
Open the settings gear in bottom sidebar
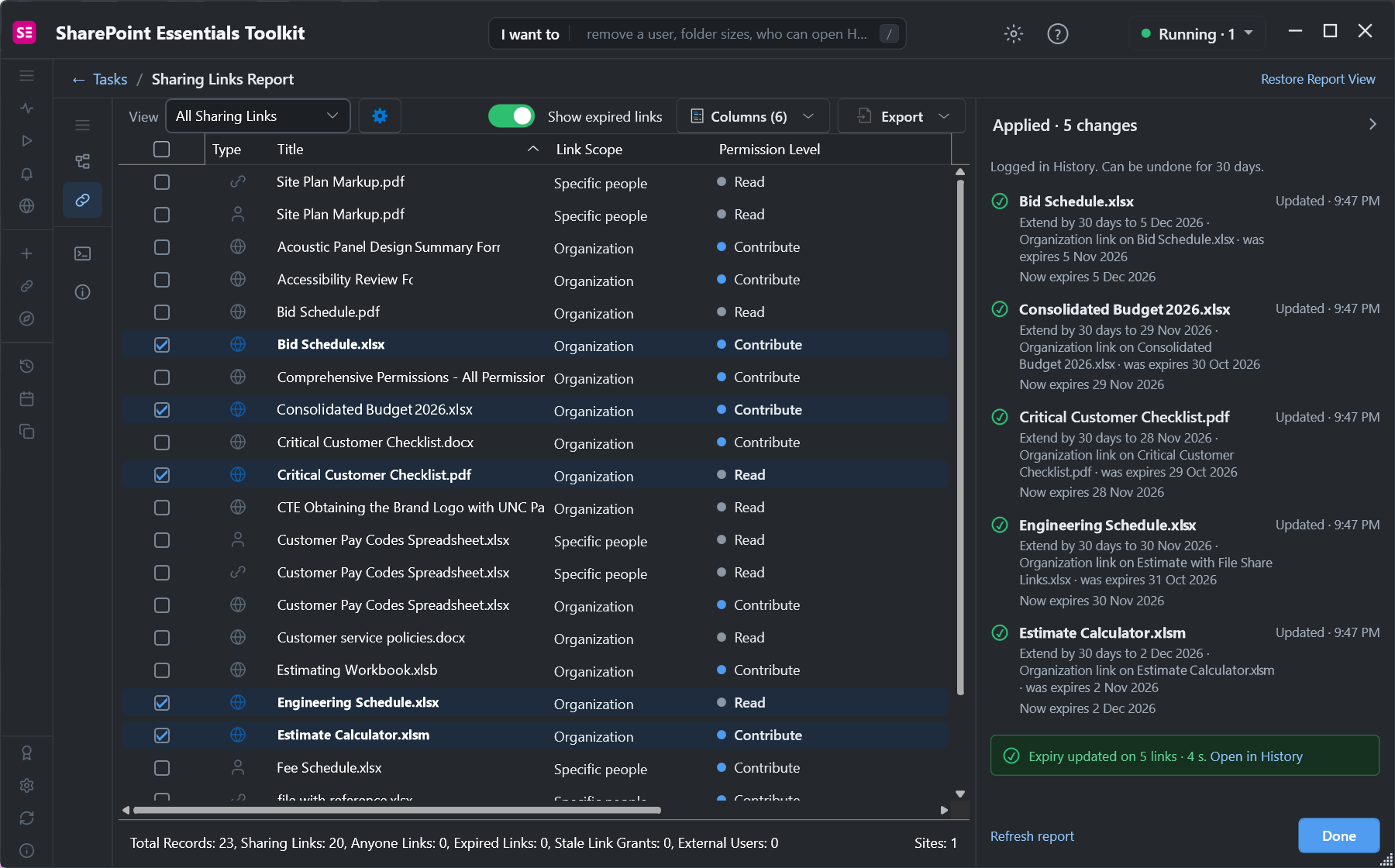[x=26, y=785]
